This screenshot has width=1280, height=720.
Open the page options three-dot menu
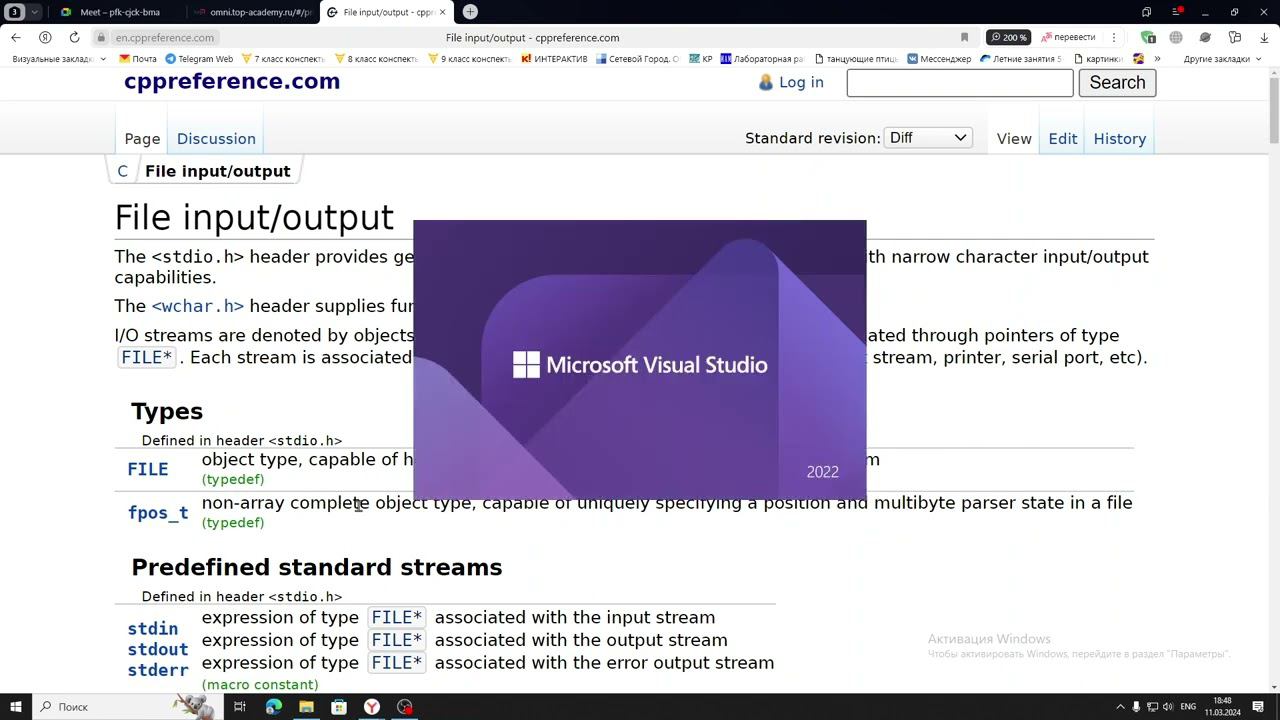[1114, 37]
